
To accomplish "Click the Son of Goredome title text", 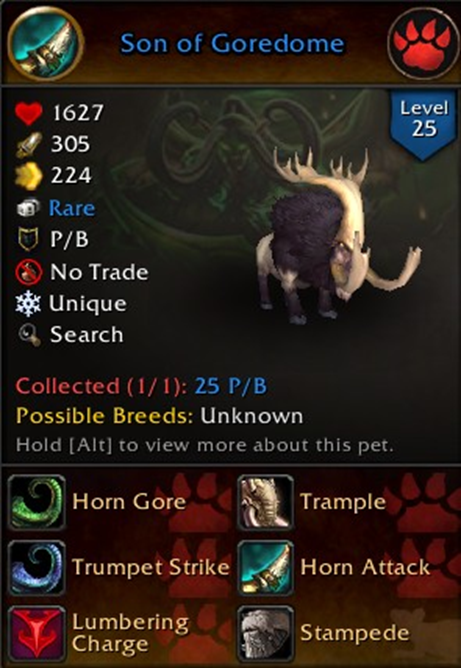I will (232, 44).
